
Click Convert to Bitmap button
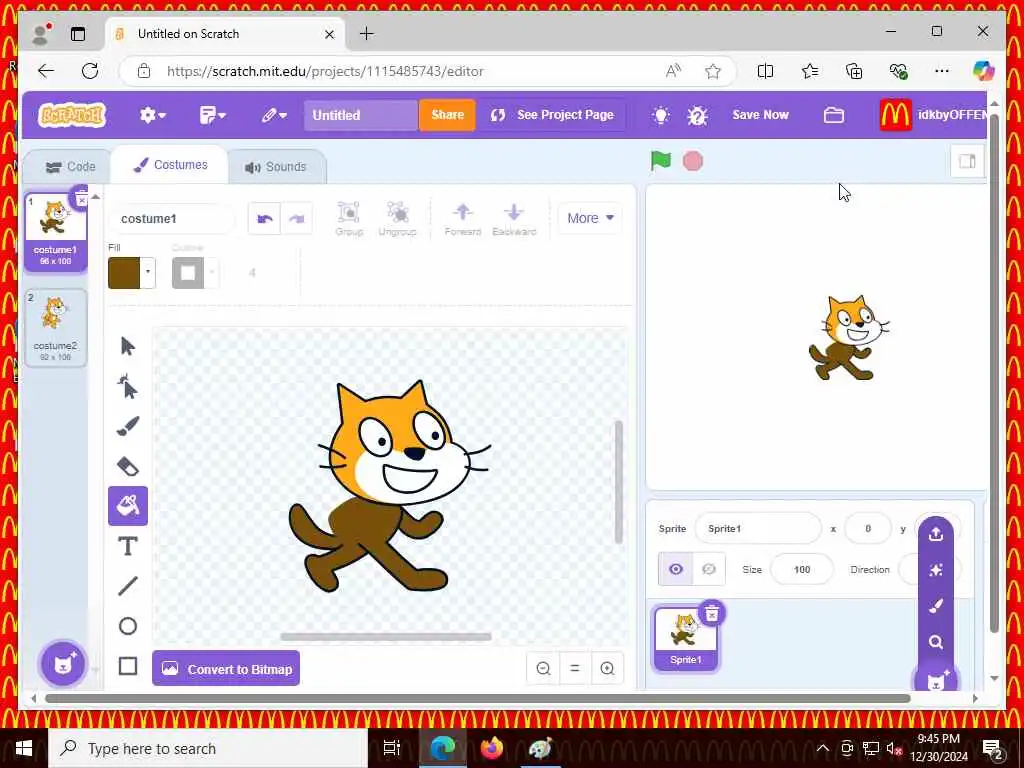click(x=226, y=668)
